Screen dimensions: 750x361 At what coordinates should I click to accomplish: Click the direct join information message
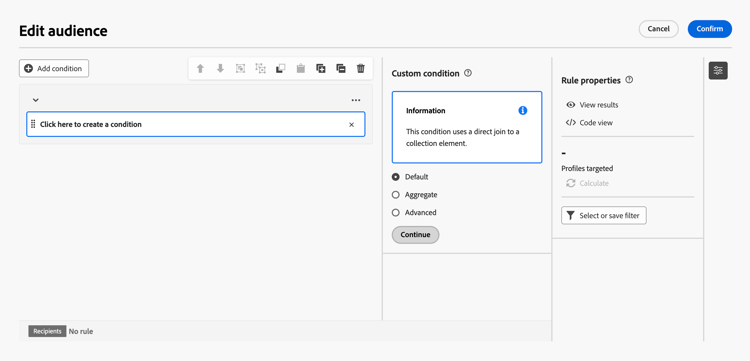[x=463, y=137]
